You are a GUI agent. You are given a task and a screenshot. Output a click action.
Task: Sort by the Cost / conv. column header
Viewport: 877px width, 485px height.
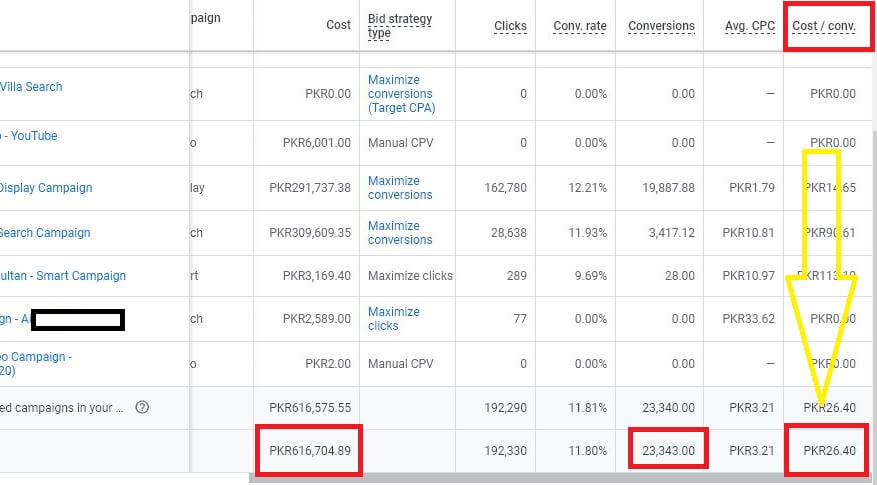pyautogui.click(x=824, y=26)
